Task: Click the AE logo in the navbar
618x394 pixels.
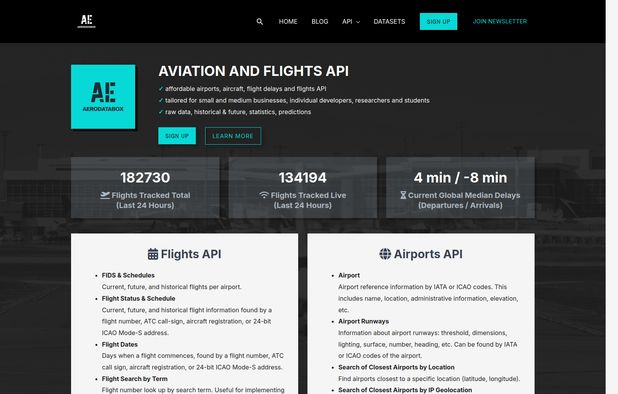Action: pos(86,21)
